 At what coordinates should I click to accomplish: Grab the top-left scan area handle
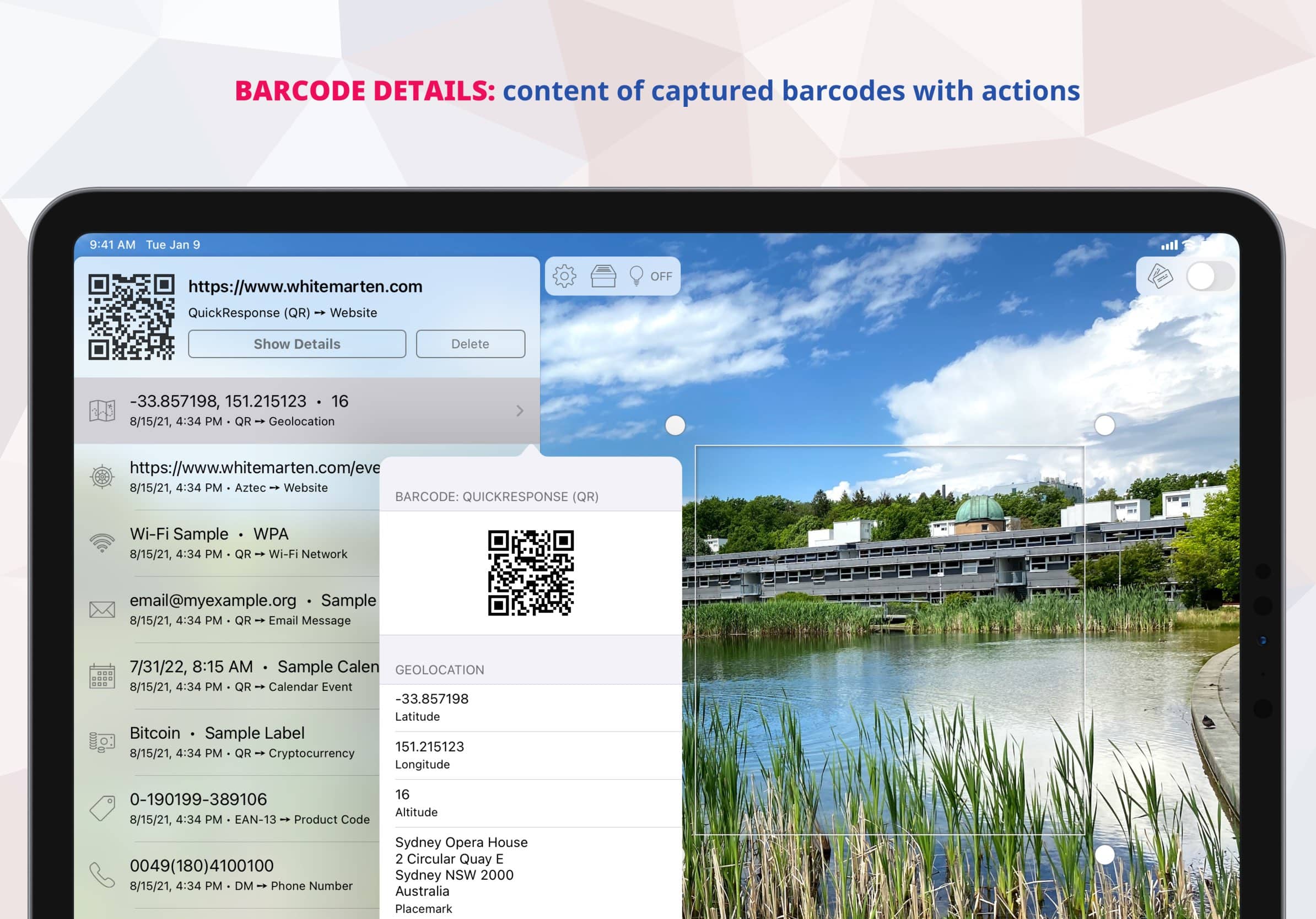(x=675, y=426)
